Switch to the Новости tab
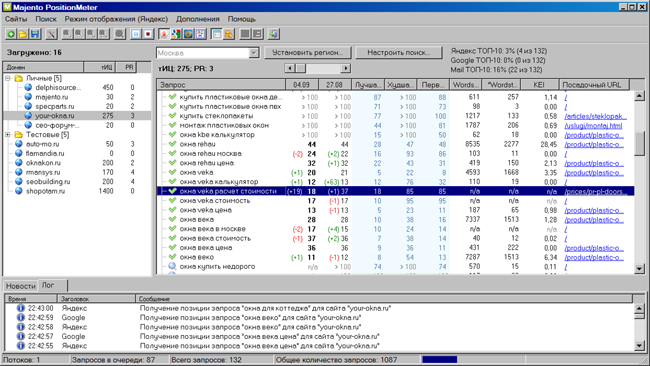This screenshot has width=650, height=366. pos(21,286)
